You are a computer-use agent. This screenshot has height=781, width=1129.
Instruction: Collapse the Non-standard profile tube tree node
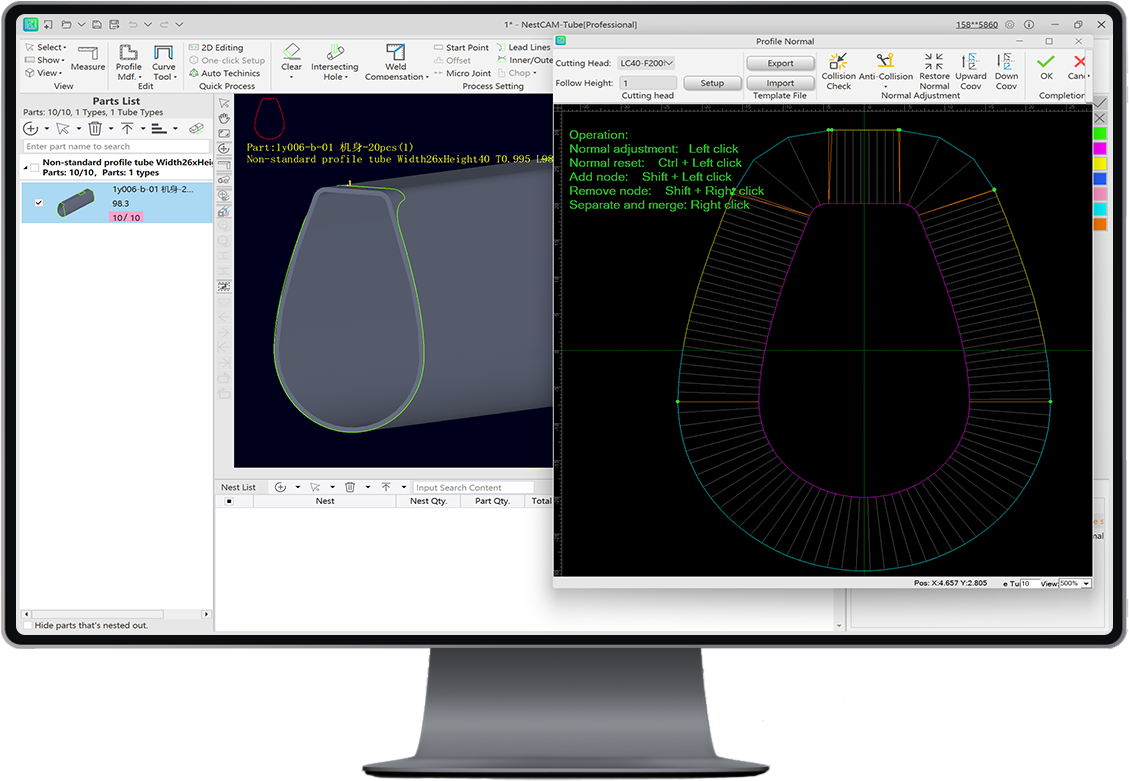tap(26, 167)
